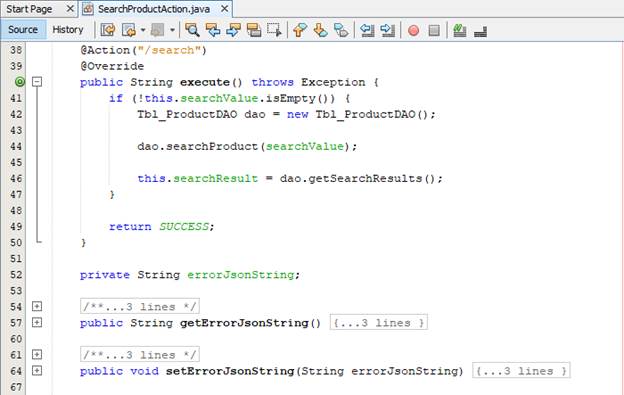Collapse the execute() method fold
Screen dimensions: 624x395
(37, 82)
